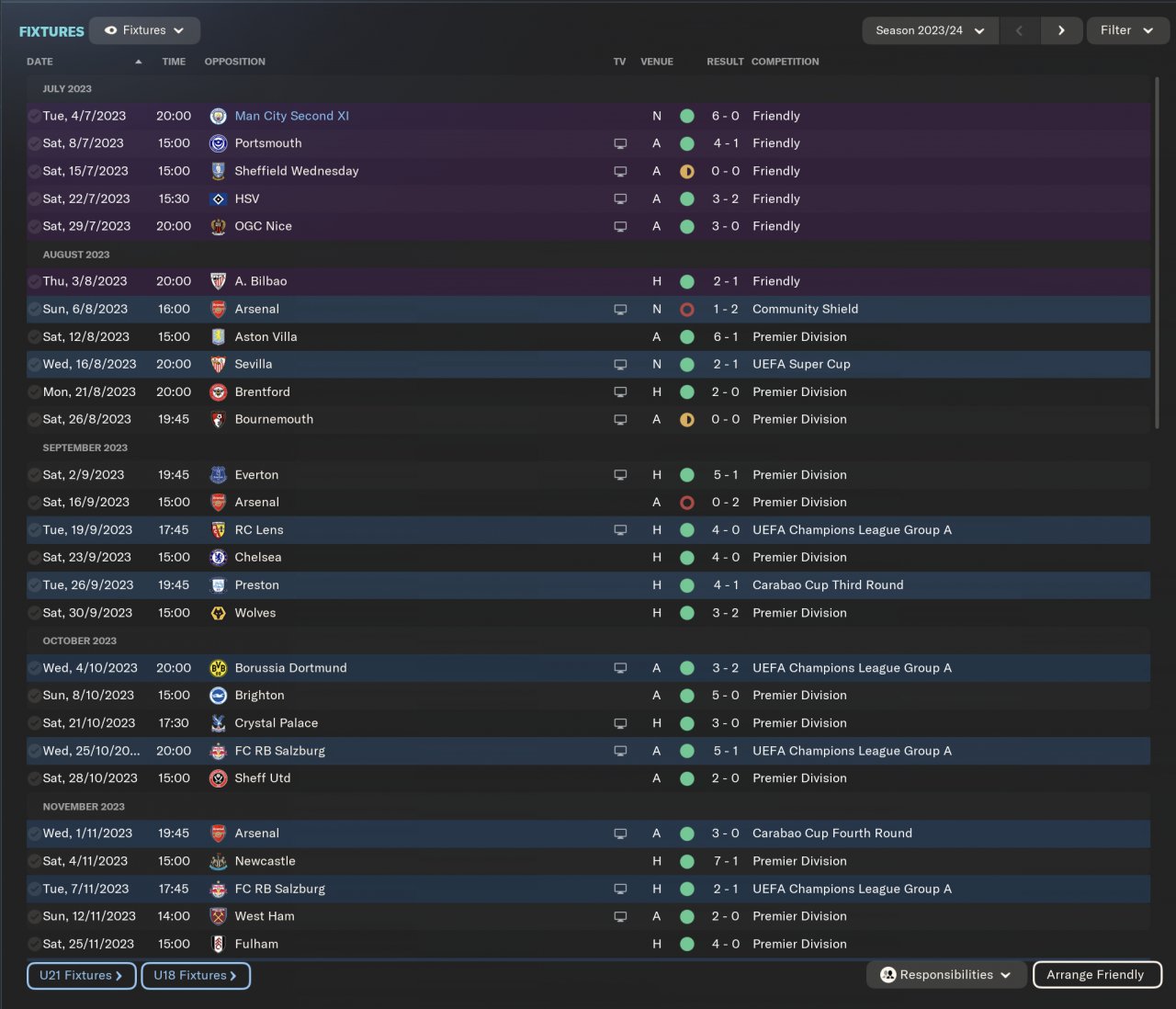Go to the next season
Image resolution: width=1176 pixels, height=1009 pixels.
tap(1061, 30)
